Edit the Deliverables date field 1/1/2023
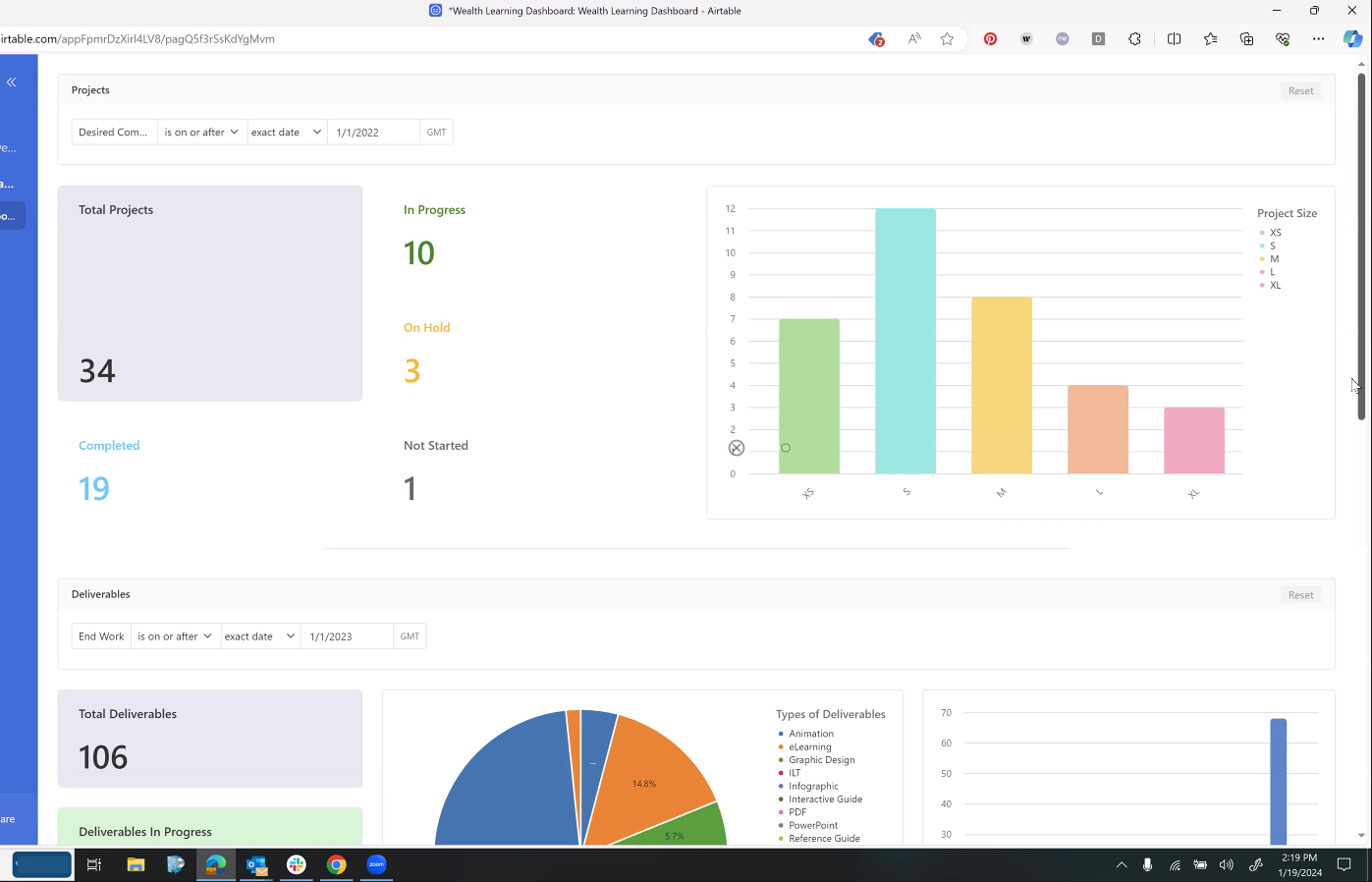 coord(347,636)
